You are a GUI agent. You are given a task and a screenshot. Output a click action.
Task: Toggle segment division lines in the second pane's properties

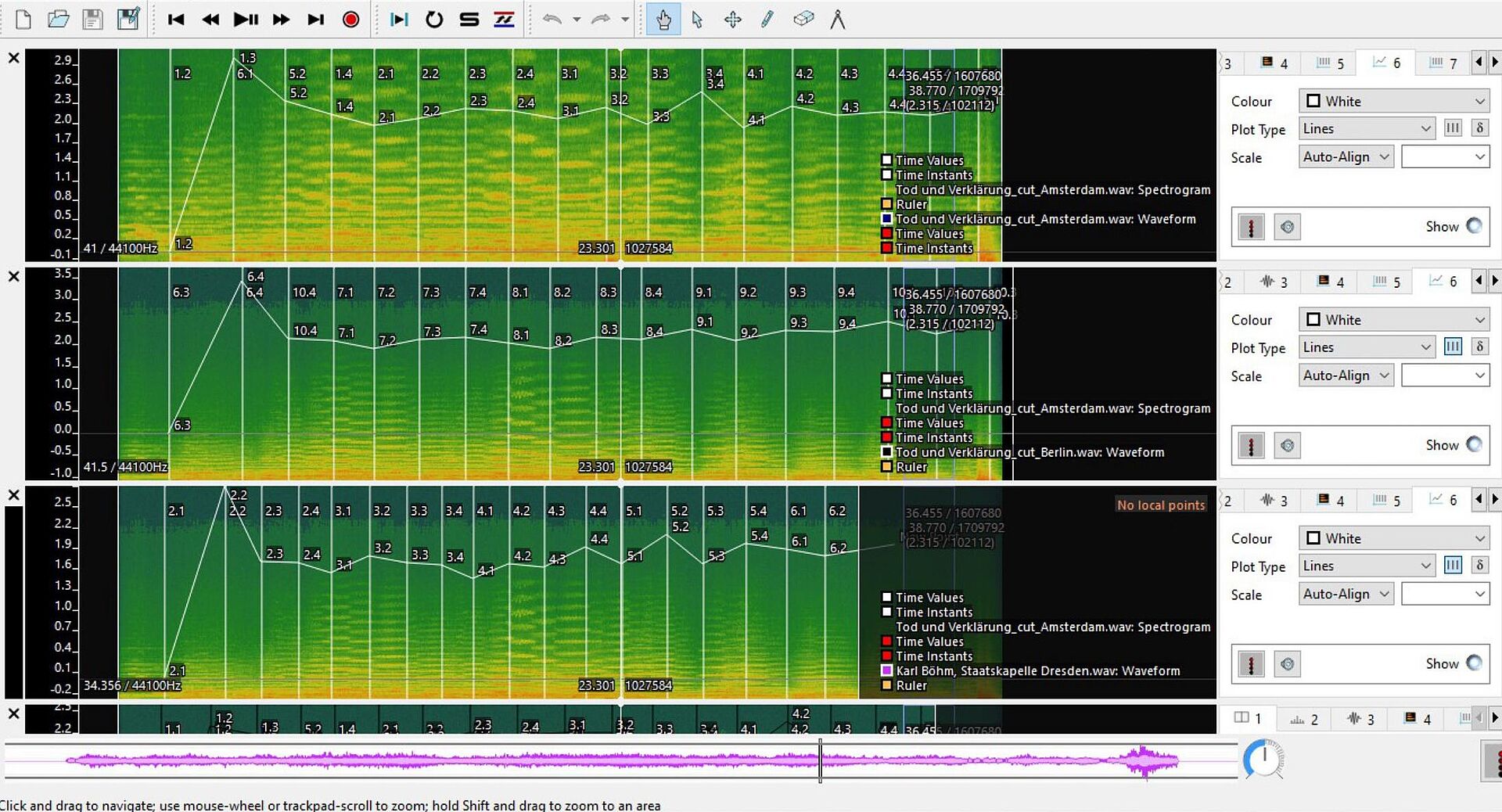[1453, 347]
